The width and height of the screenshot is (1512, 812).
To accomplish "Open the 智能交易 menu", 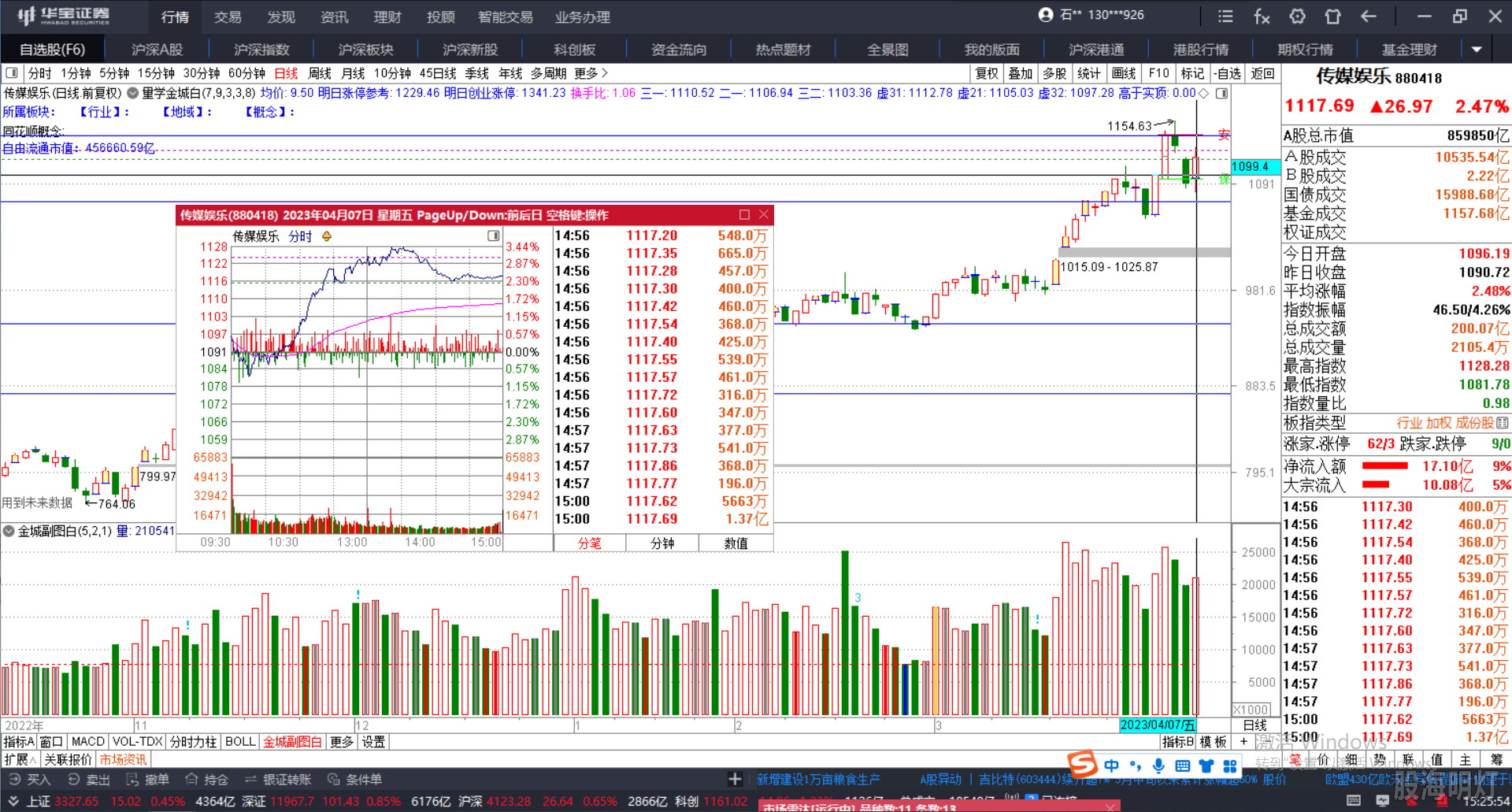I will point(505,17).
